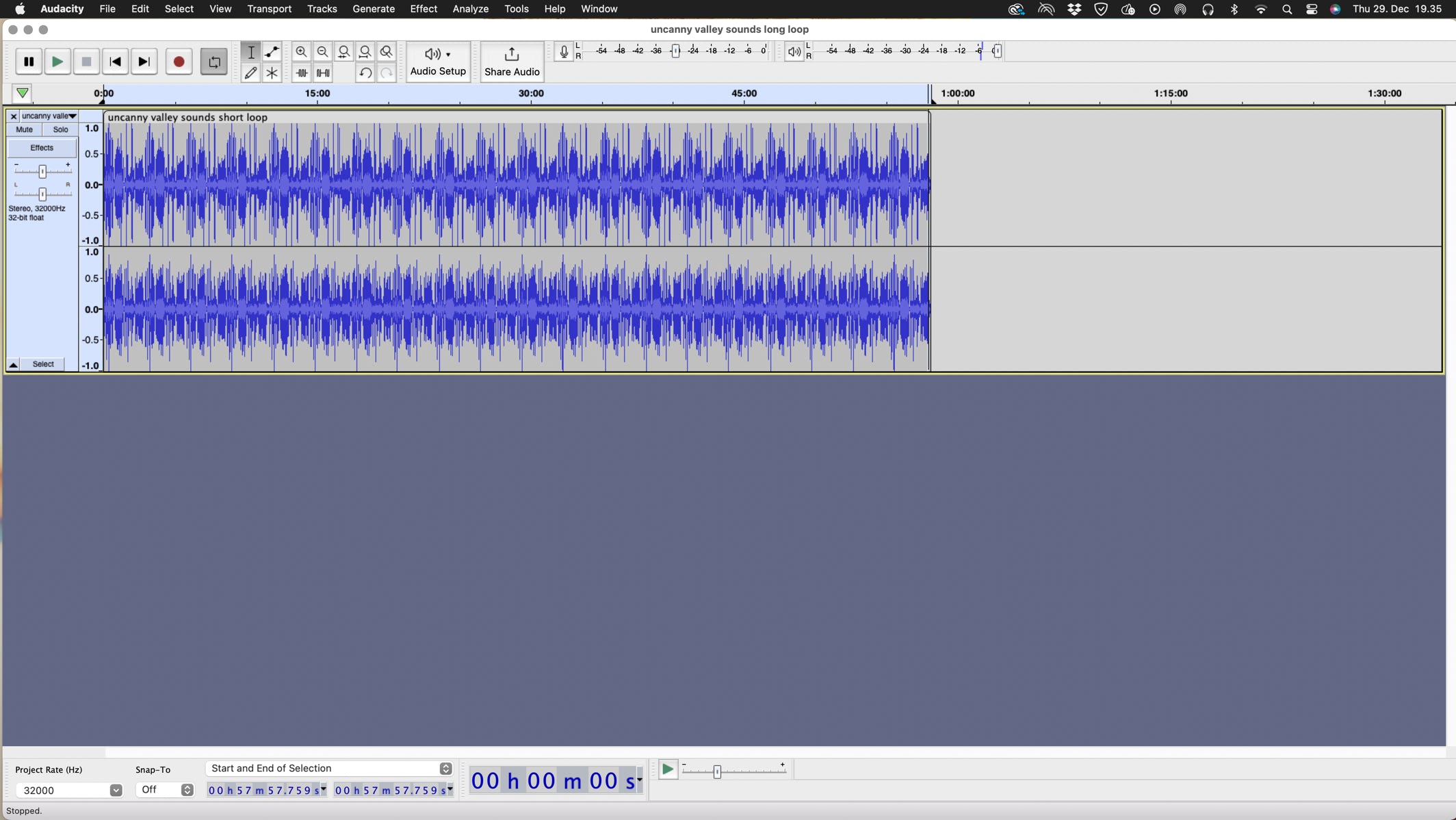Open the Generate menu
Image resolution: width=1456 pixels, height=820 pixels.
coord(373,9)
